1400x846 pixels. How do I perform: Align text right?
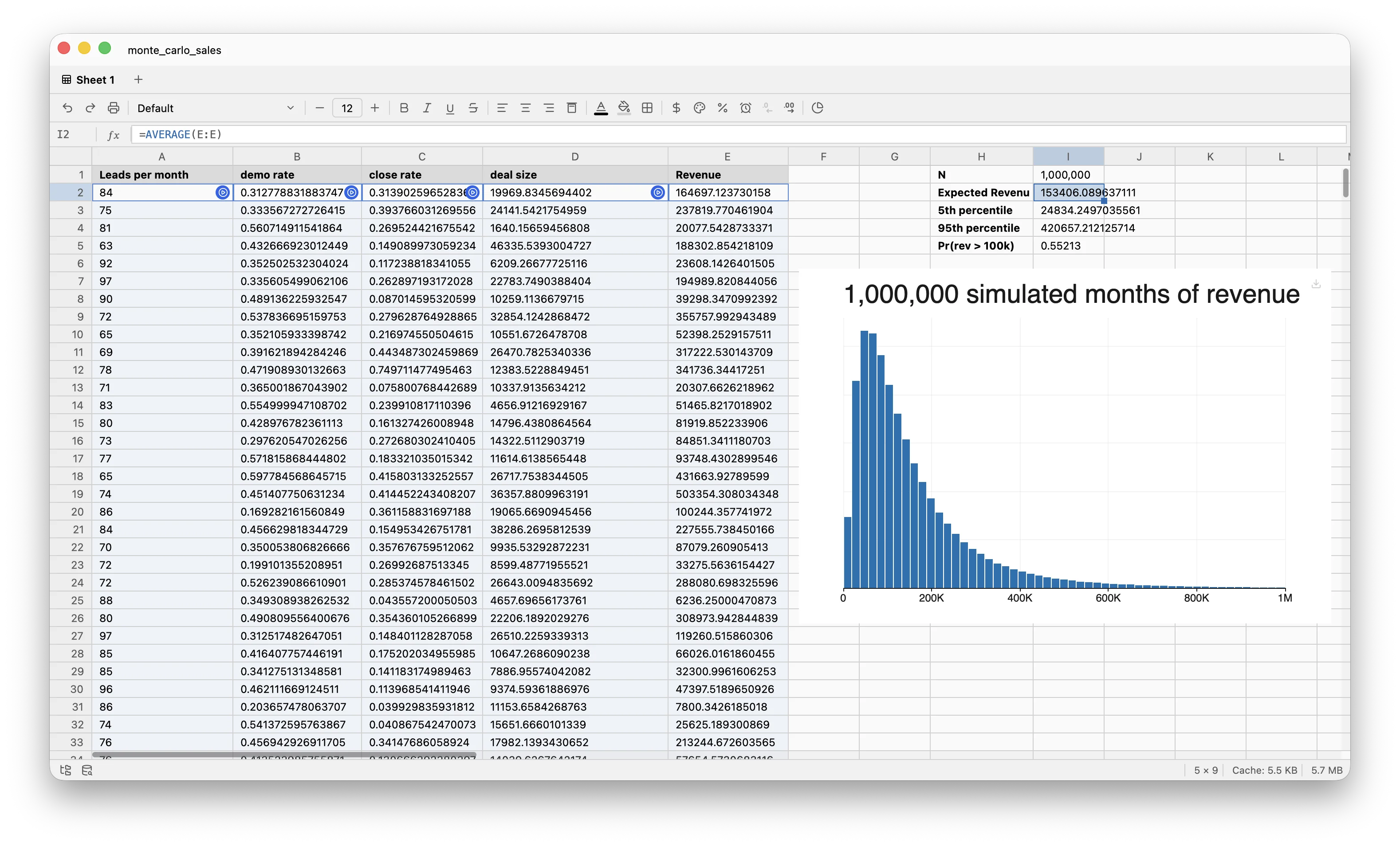click(549, 108)
